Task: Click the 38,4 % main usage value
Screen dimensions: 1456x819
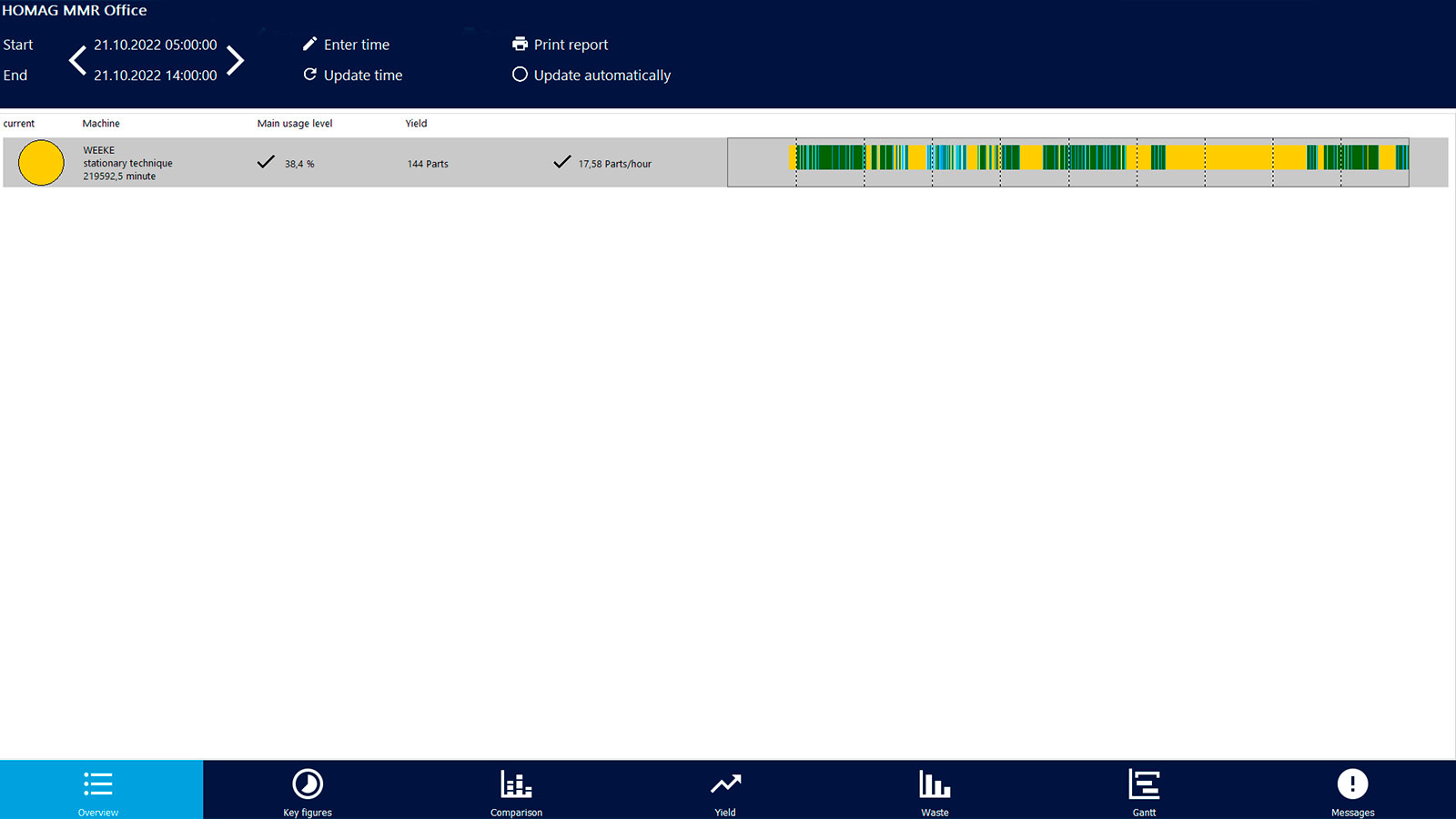Action: pos(299,164)
